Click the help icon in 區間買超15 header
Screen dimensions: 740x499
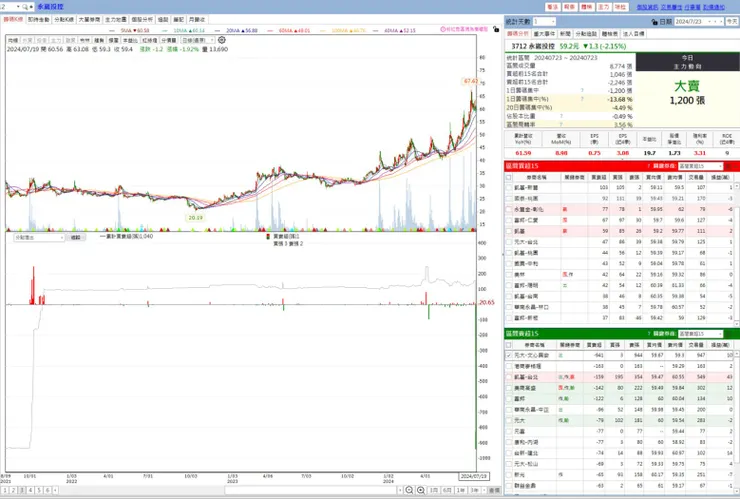pos(648,166)
